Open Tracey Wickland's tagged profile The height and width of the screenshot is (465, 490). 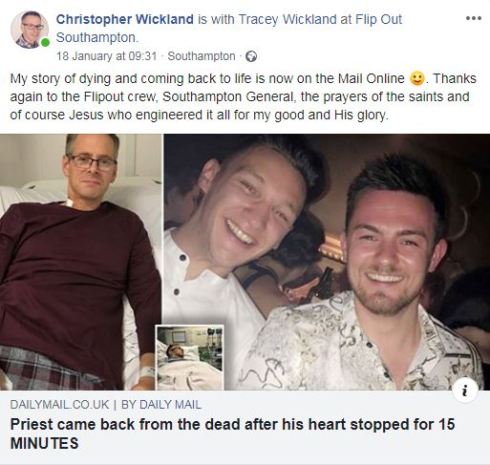coord(287,19)
